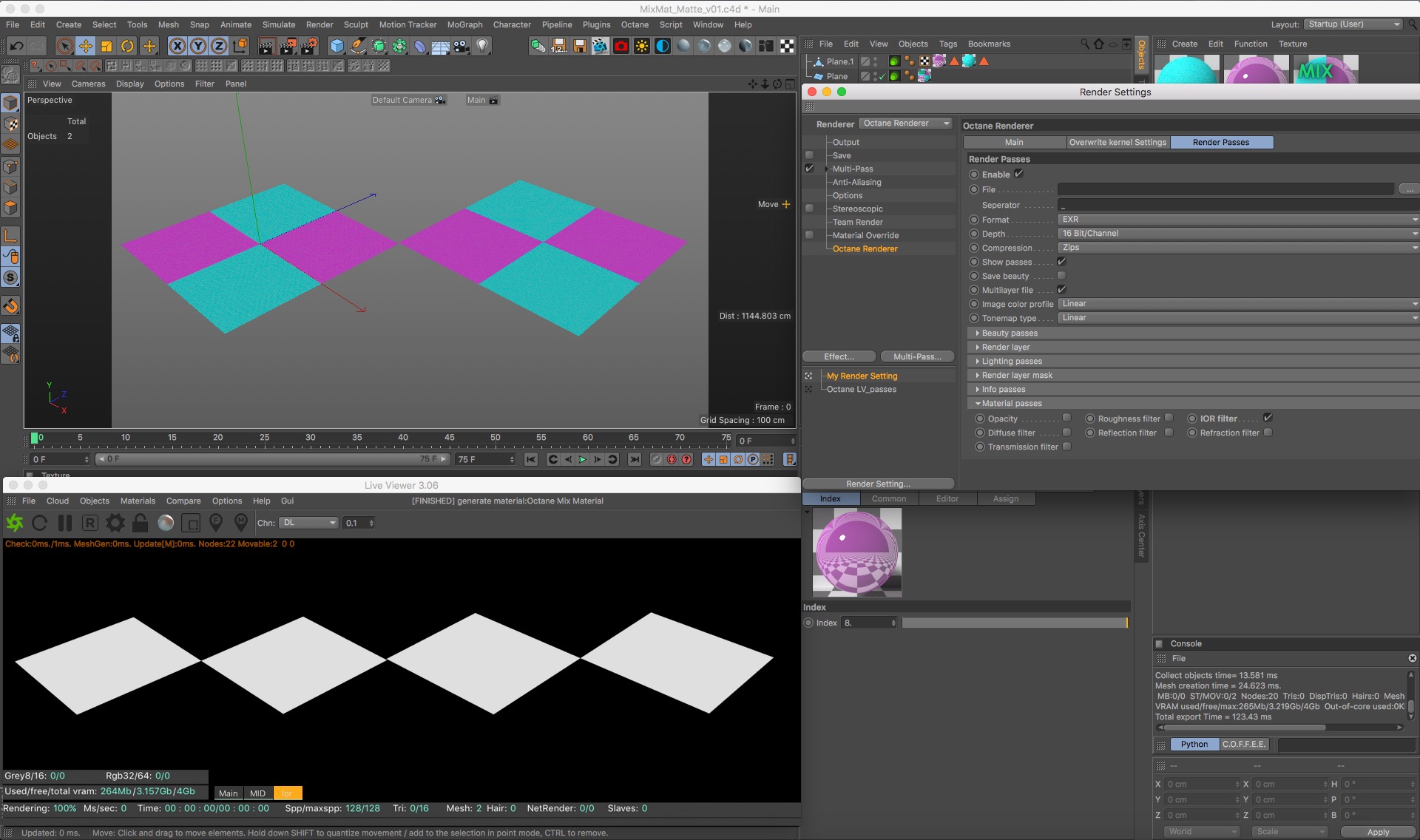Click the Live Viewer lock resolution icon
Image resolution: width=1420 pixels, height=840 pixels.
click(x=140, y=523)
